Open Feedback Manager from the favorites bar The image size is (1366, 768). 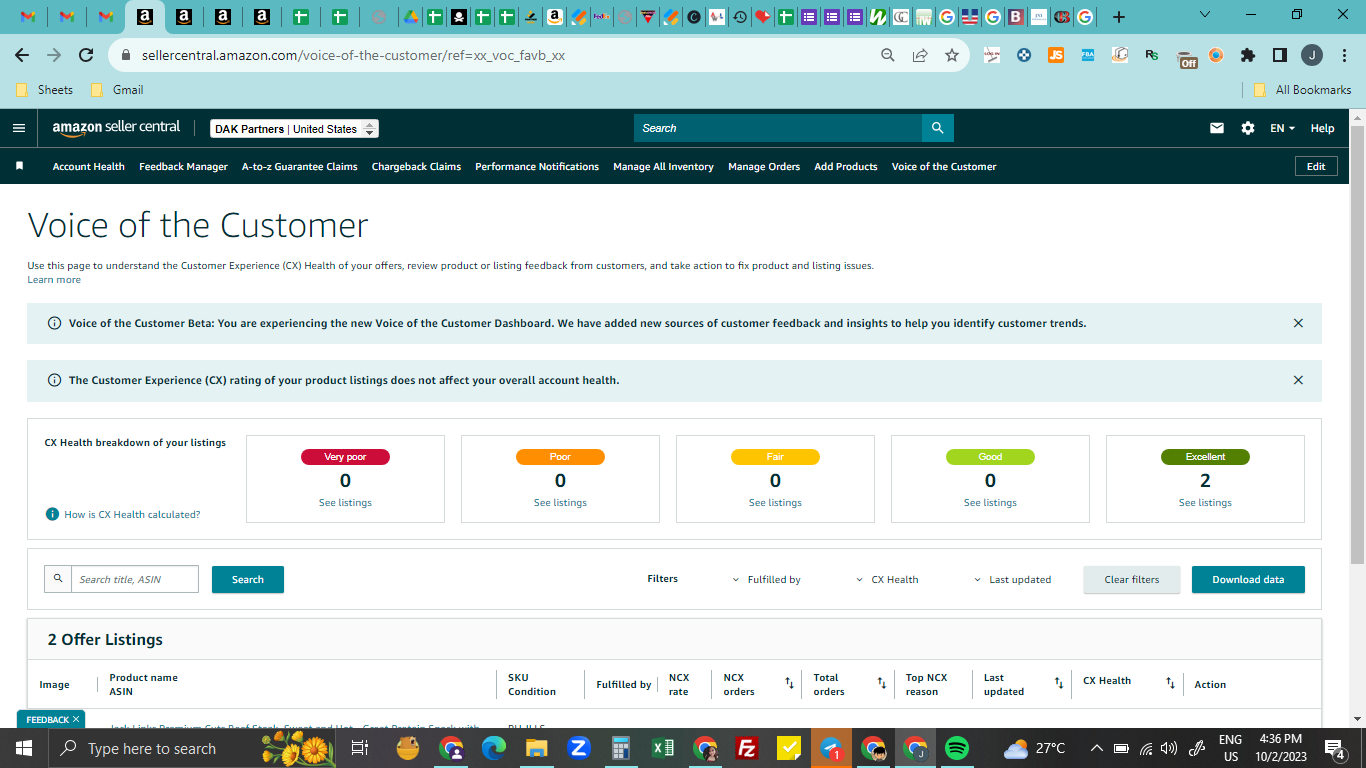[183, 166]
